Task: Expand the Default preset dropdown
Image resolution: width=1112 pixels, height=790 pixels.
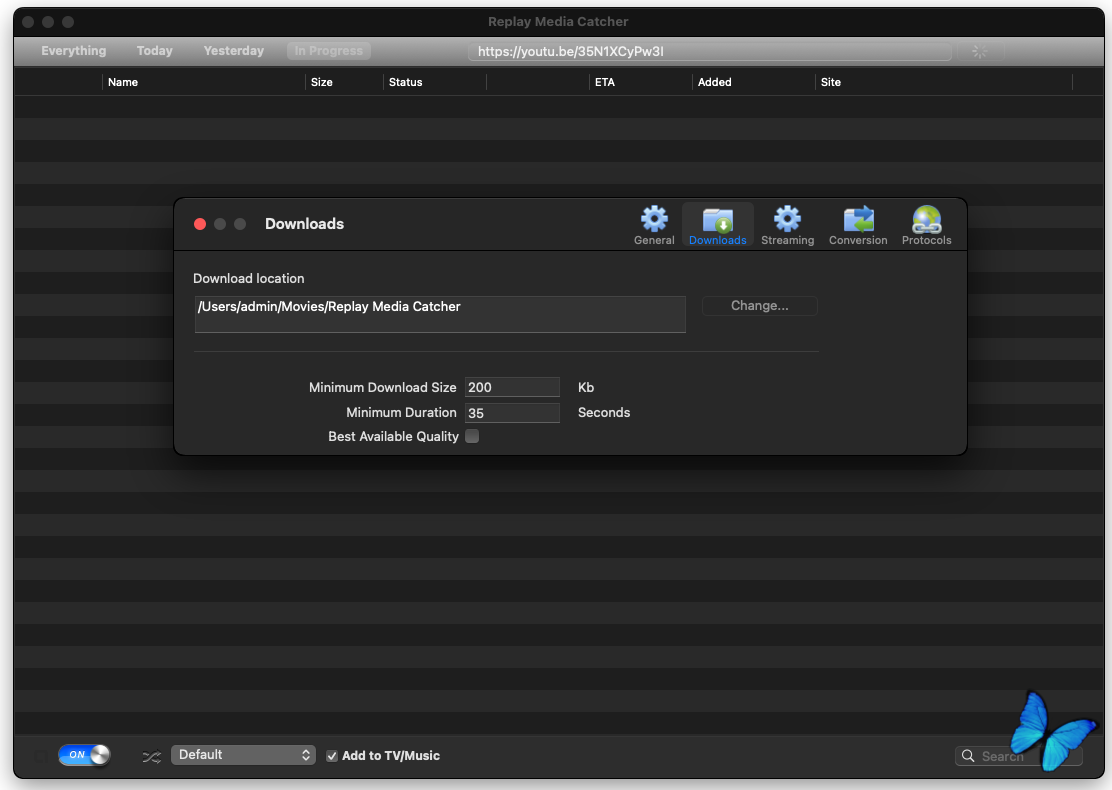Action: coord(243,755)
